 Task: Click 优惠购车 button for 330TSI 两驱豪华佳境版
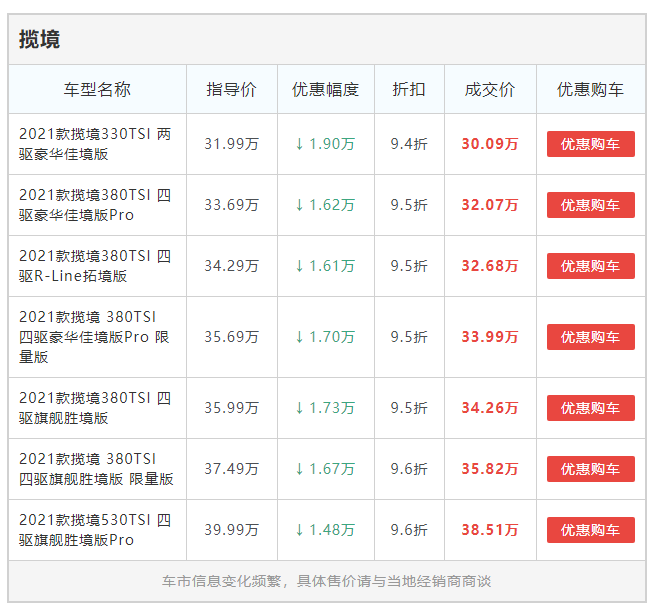pos(590,144)
